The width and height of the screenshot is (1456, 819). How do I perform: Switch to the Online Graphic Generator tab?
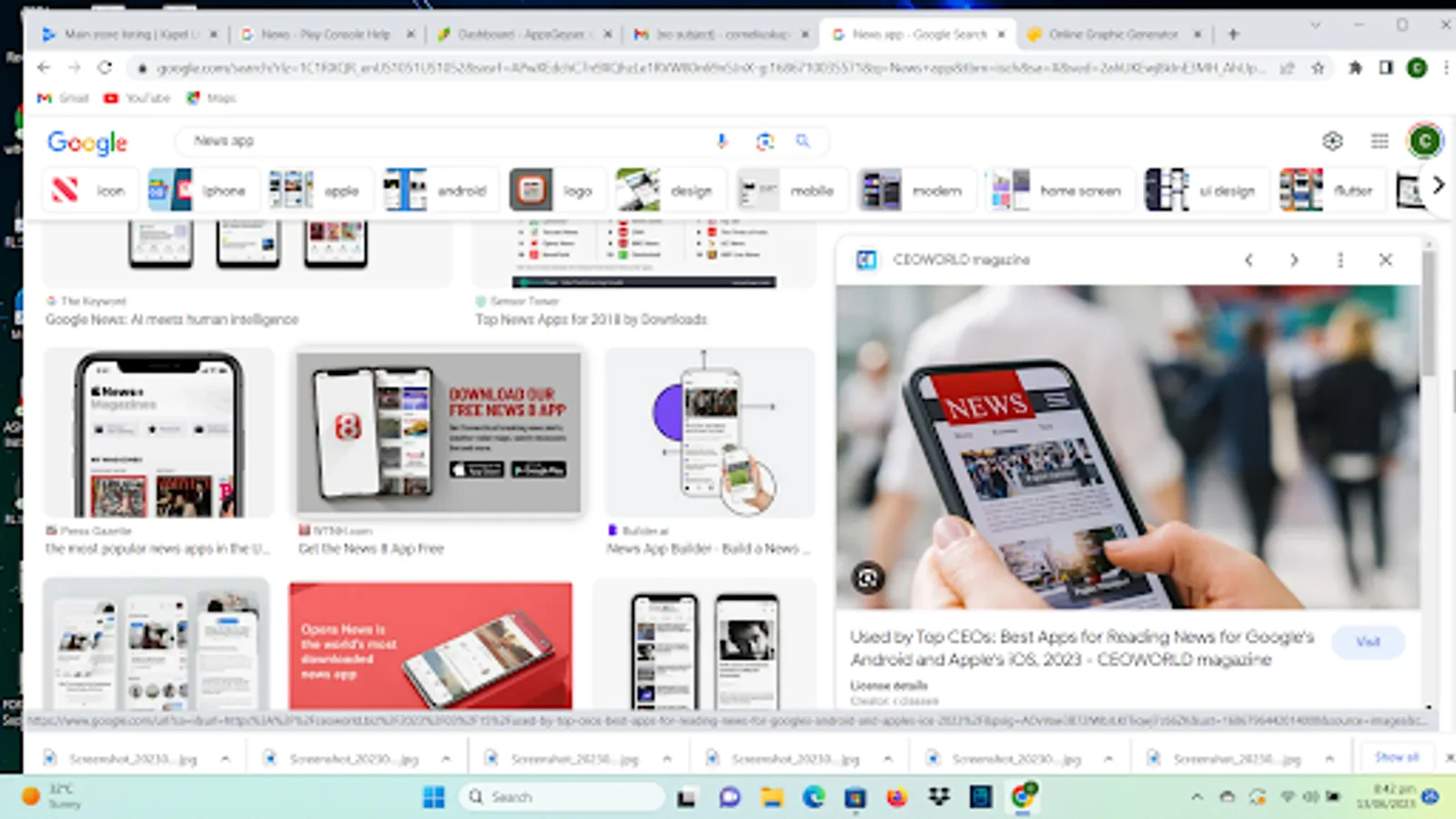pos(1115,35)
